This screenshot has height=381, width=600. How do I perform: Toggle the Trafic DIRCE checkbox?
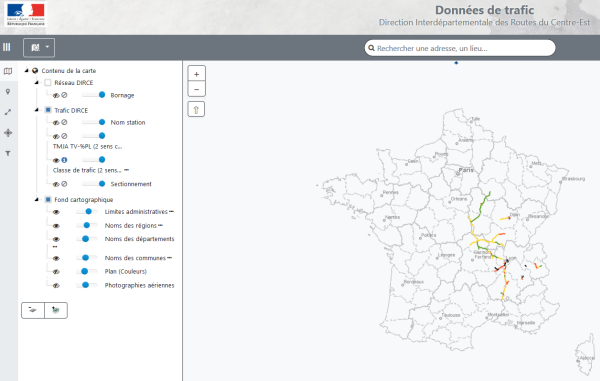[48, 110]
